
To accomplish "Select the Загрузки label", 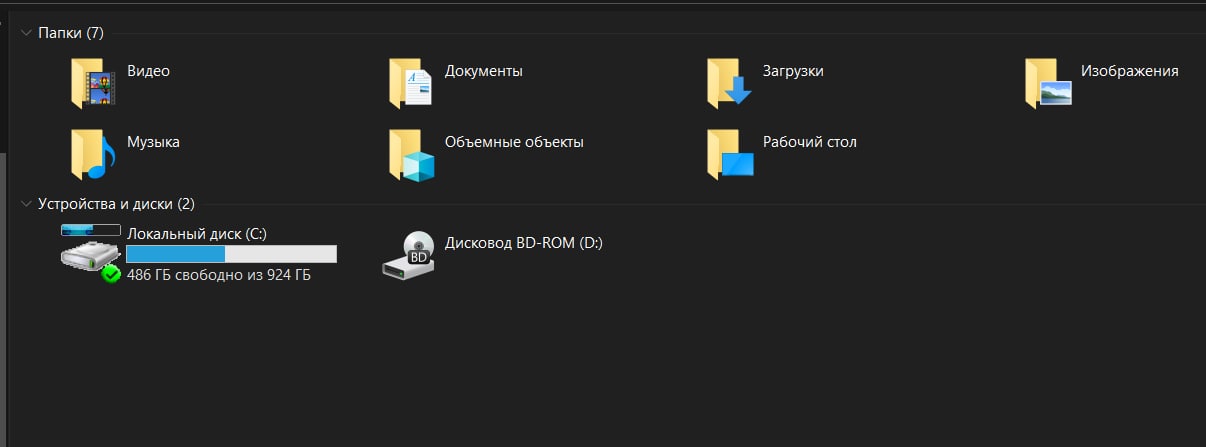I will [x=793, y=71].
